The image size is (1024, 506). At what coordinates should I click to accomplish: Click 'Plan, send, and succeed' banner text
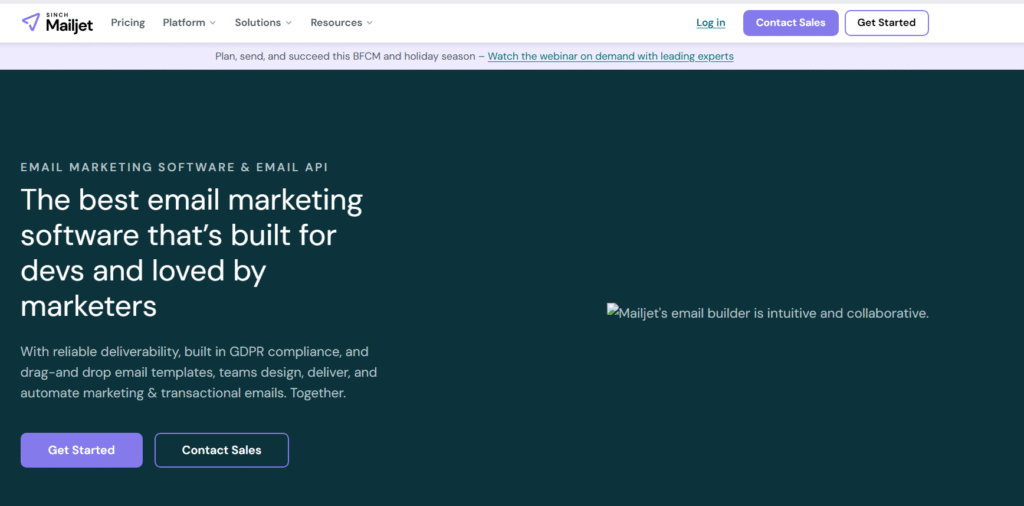(x=349, y=56)
